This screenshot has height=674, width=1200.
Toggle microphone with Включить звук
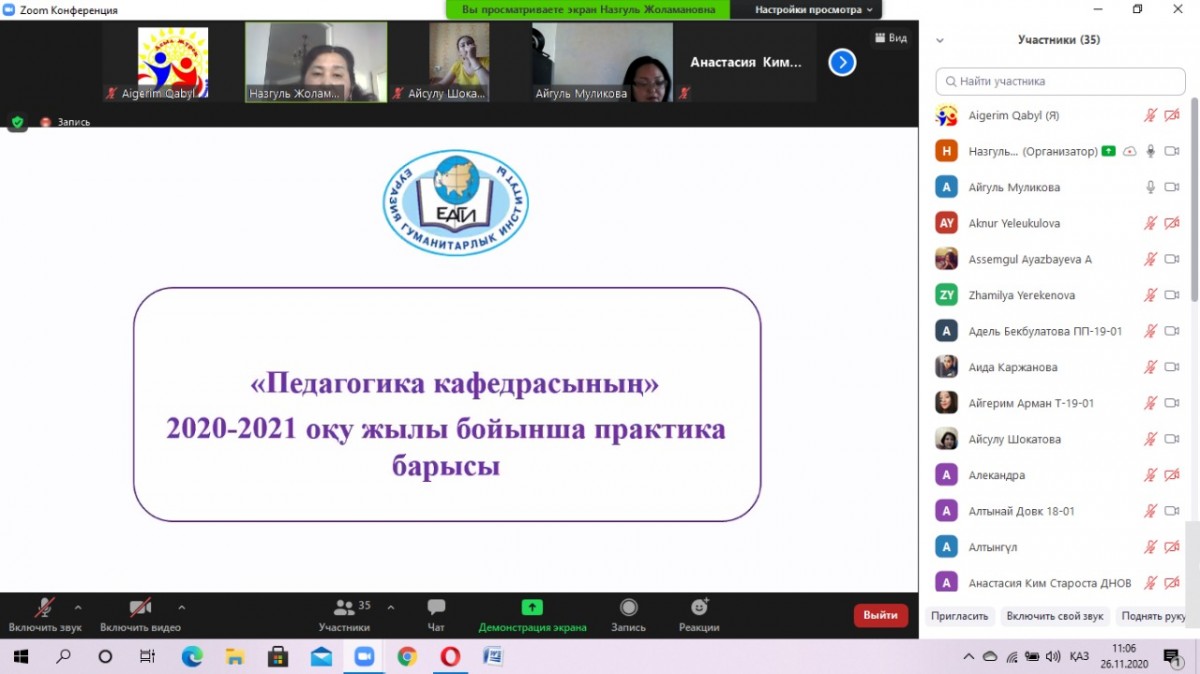click(45, 608)
